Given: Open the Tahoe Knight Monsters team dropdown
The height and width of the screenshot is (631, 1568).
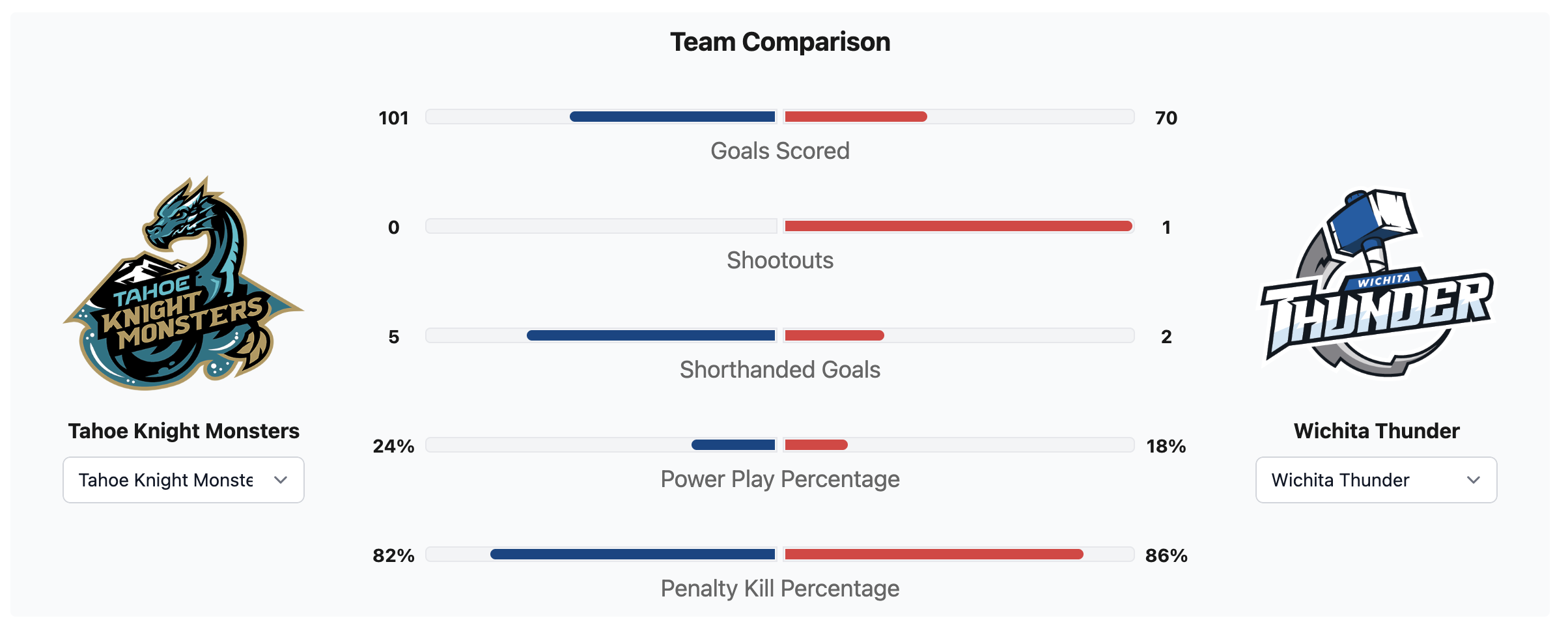Looking at the screenshot, I should pyautogui.click(x=184, y=480).
